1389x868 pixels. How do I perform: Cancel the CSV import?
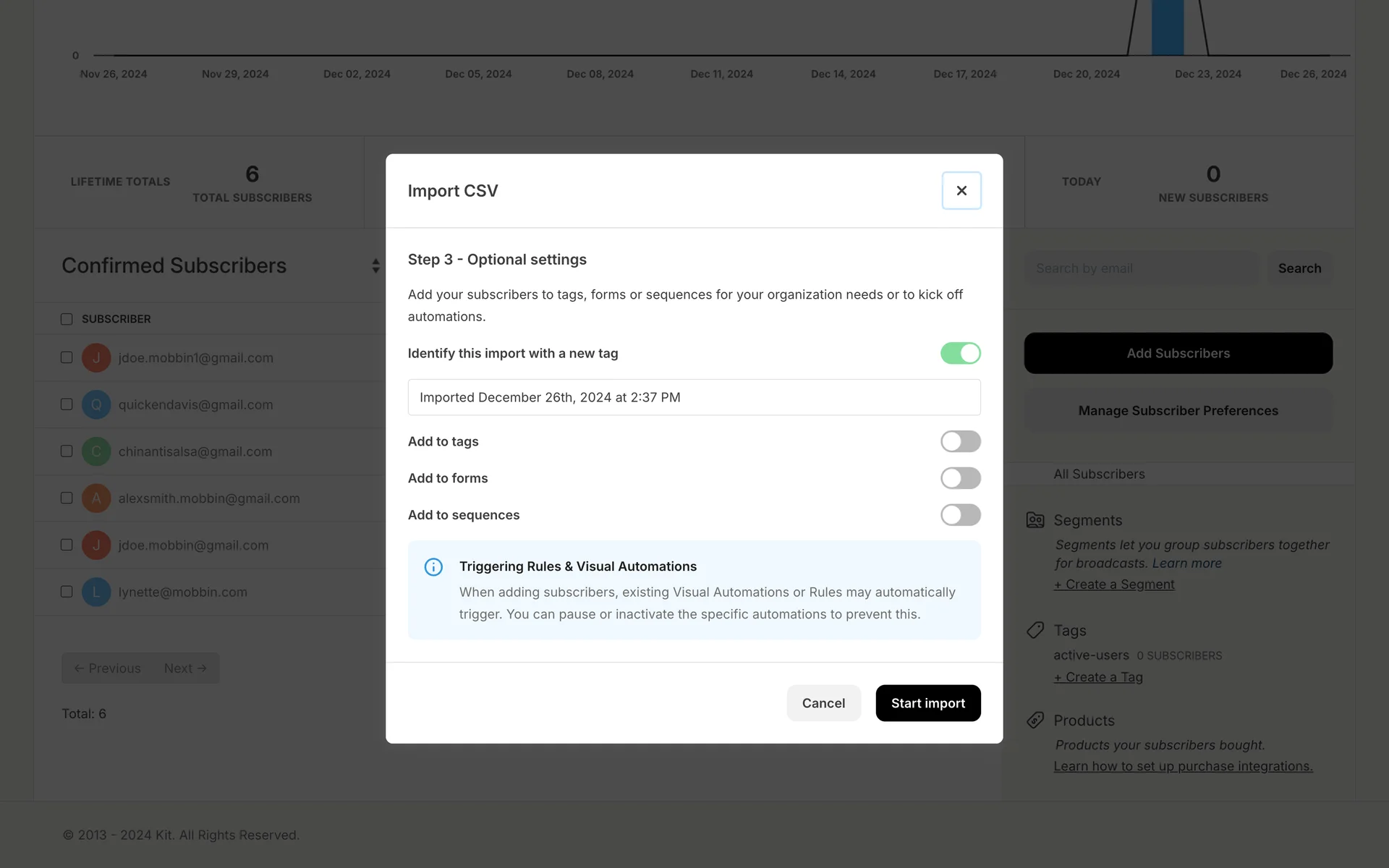[823, 703]
